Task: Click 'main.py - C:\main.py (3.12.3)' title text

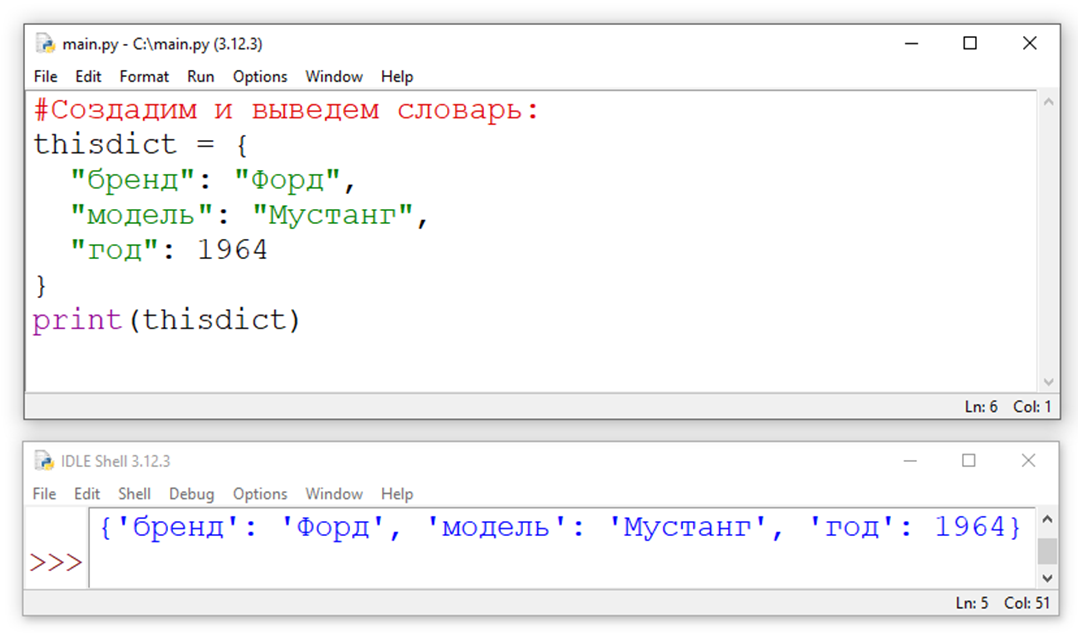Action: tap(162, 44)
